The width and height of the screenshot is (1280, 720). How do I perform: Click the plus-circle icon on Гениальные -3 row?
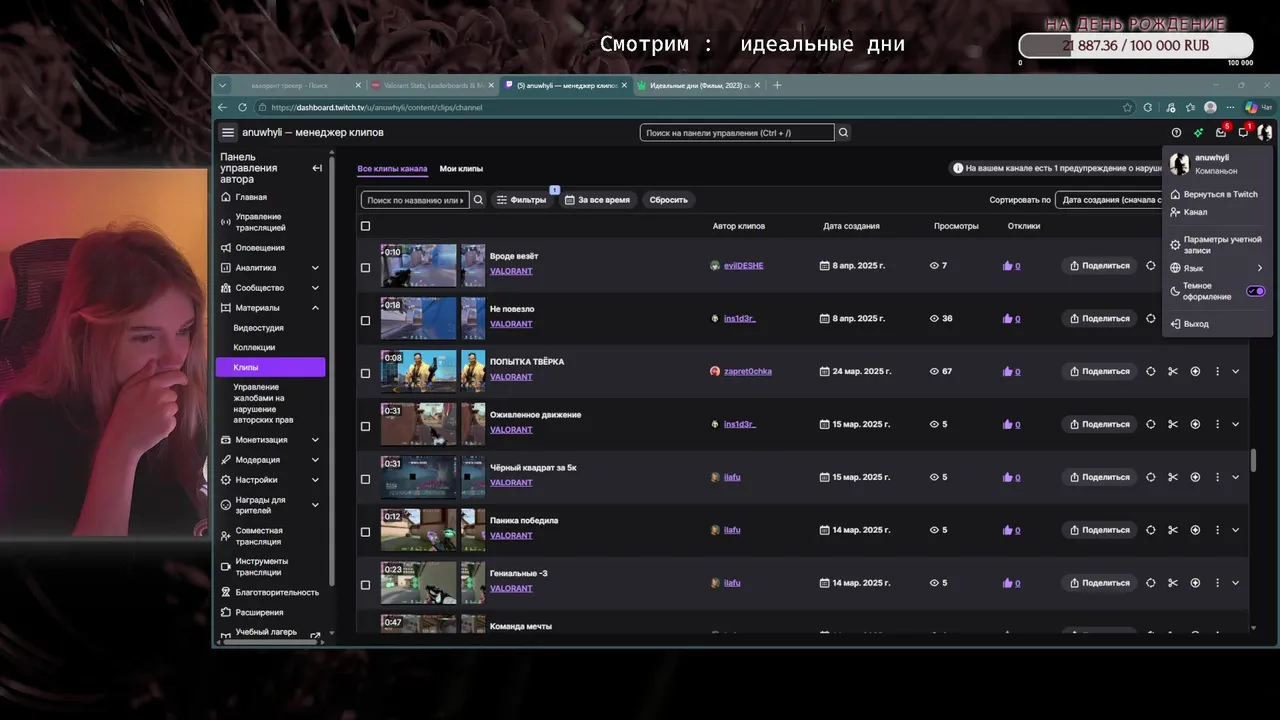(1195, 583)
